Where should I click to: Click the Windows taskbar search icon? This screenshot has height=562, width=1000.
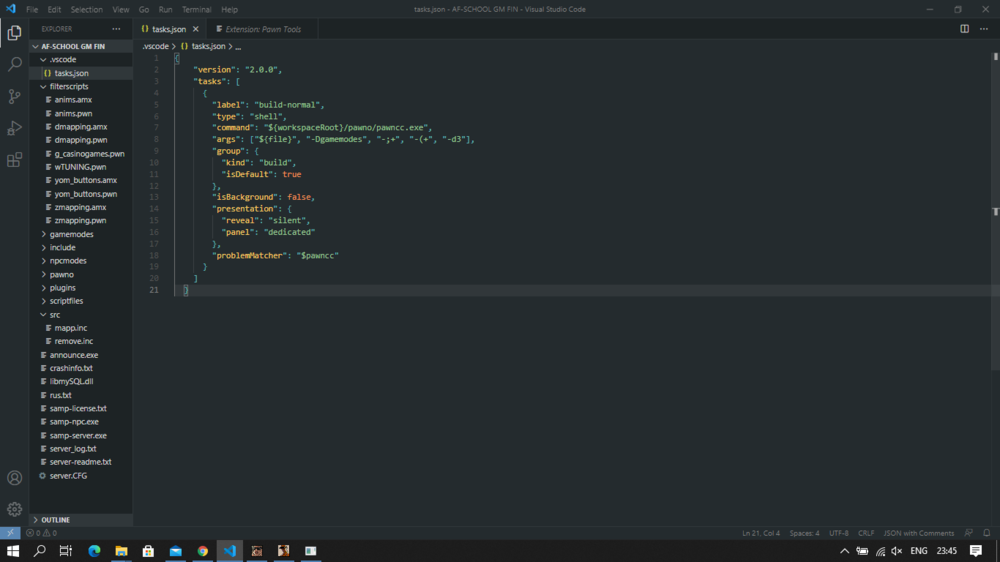coord(40,551)
